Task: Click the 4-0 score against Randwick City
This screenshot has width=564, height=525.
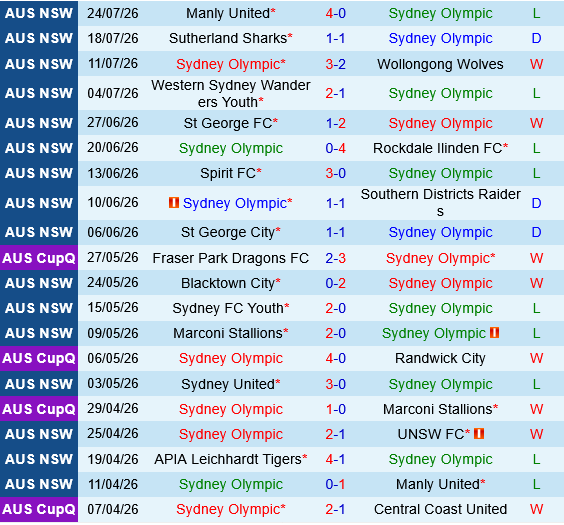Action: coord(336,358)
